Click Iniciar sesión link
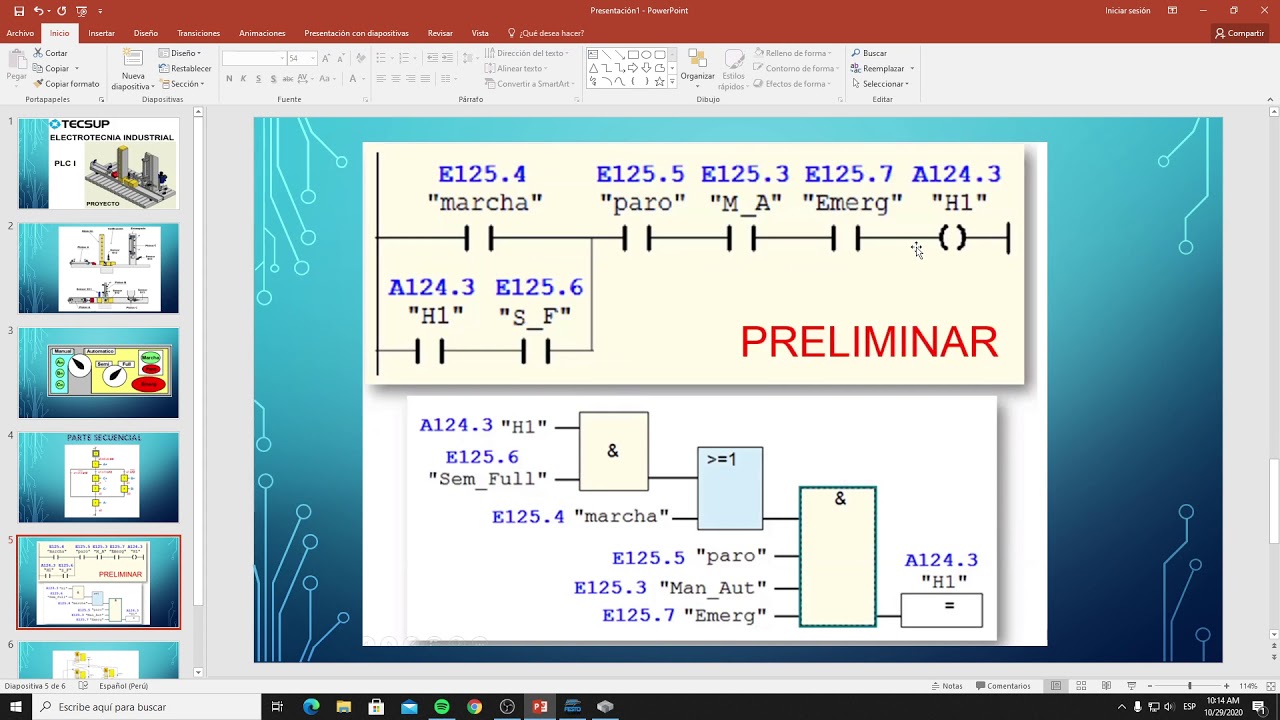Image resolution: width=1280 pixels, height=720 pixels. point(1127,10)
